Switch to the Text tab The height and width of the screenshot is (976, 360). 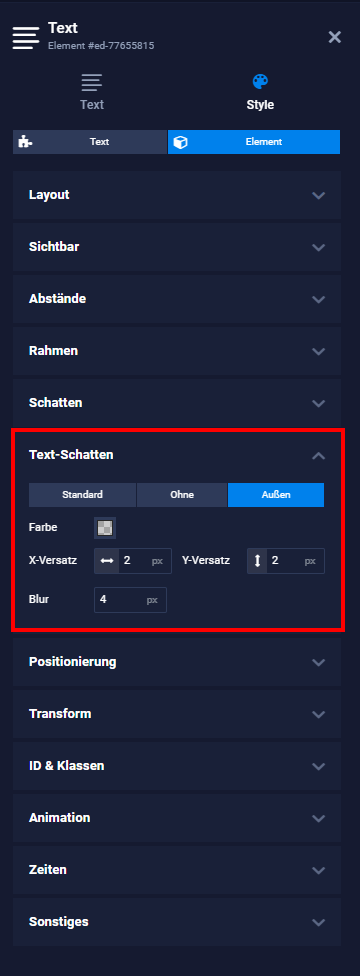(x=92, y=92)
